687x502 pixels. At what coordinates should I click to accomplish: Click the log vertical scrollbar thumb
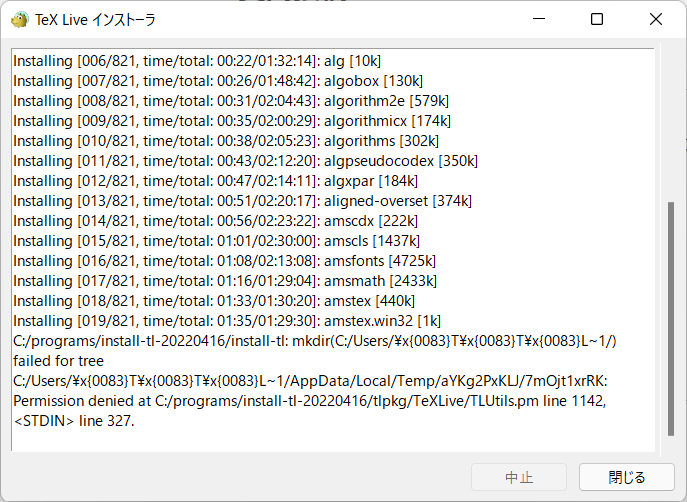pos(671,318)
